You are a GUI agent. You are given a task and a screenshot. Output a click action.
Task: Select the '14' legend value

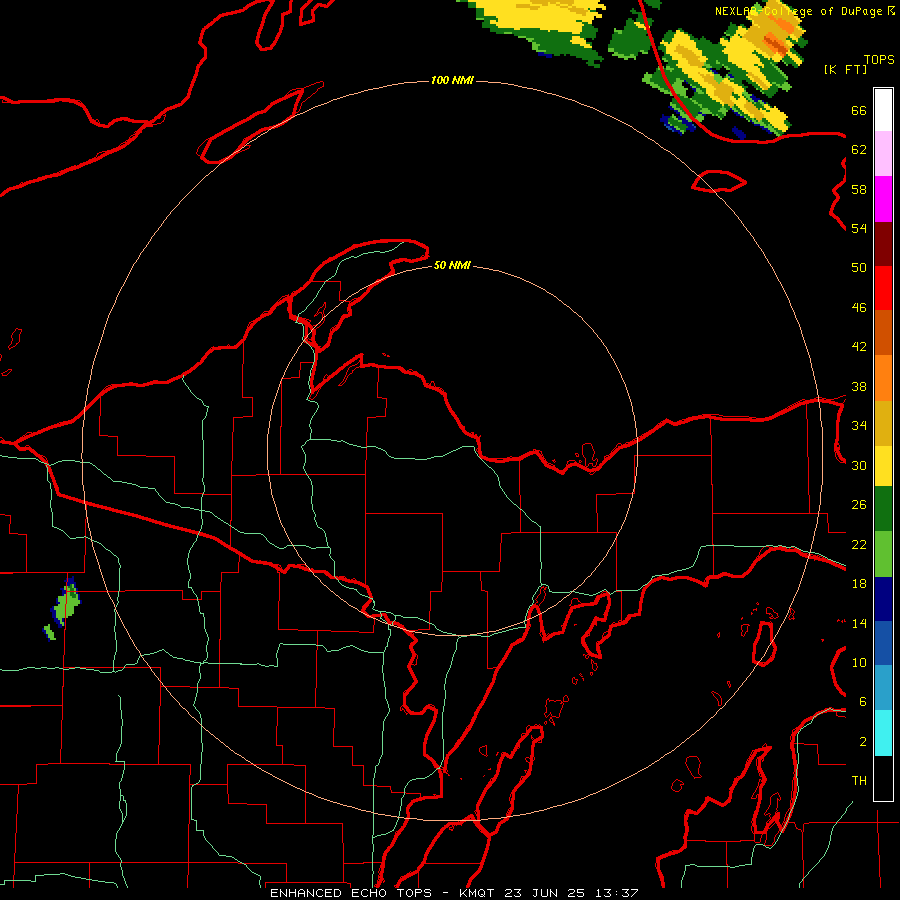859,623
